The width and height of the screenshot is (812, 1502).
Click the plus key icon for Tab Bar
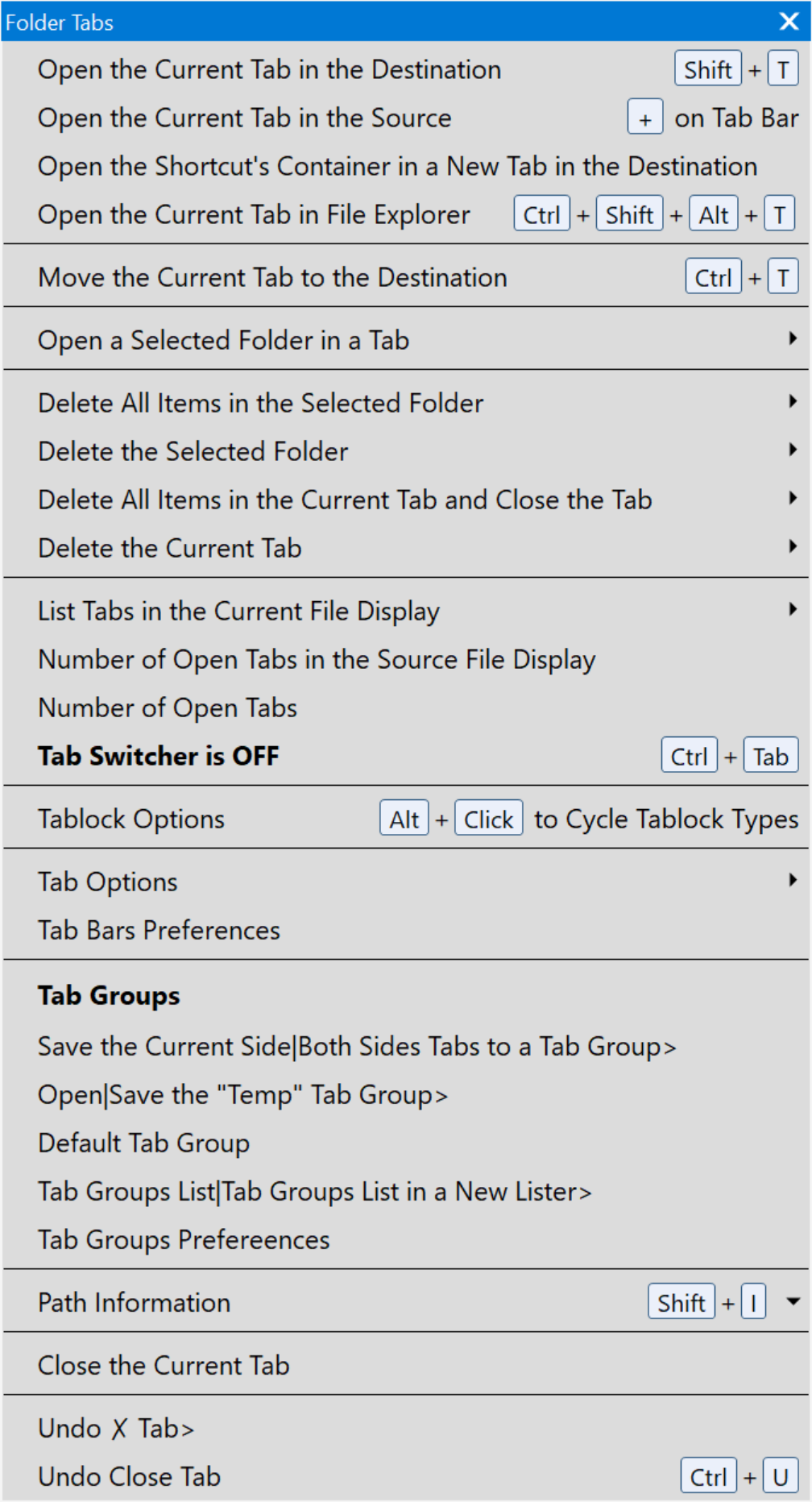click(x=645, y=118)
